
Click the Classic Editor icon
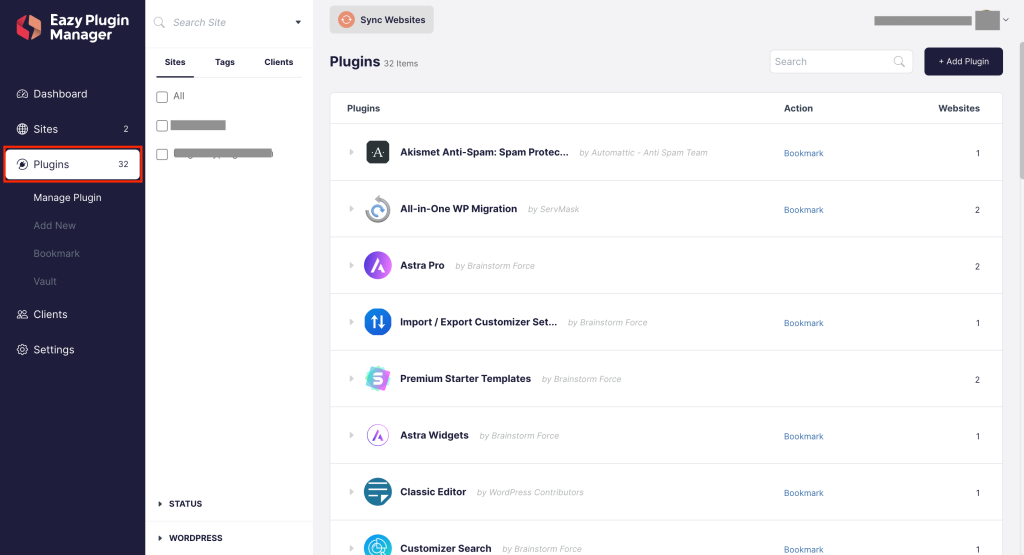point(377,492)
